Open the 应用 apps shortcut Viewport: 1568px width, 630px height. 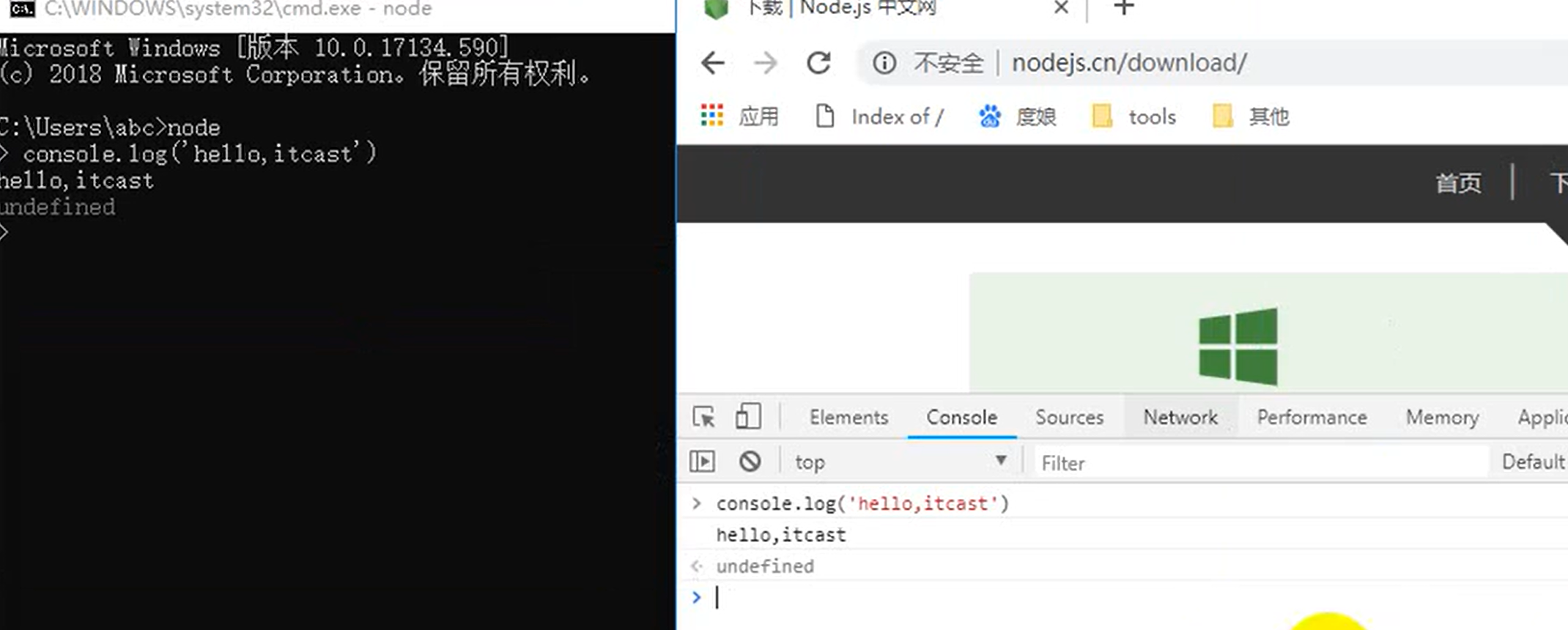coord(739,116)
